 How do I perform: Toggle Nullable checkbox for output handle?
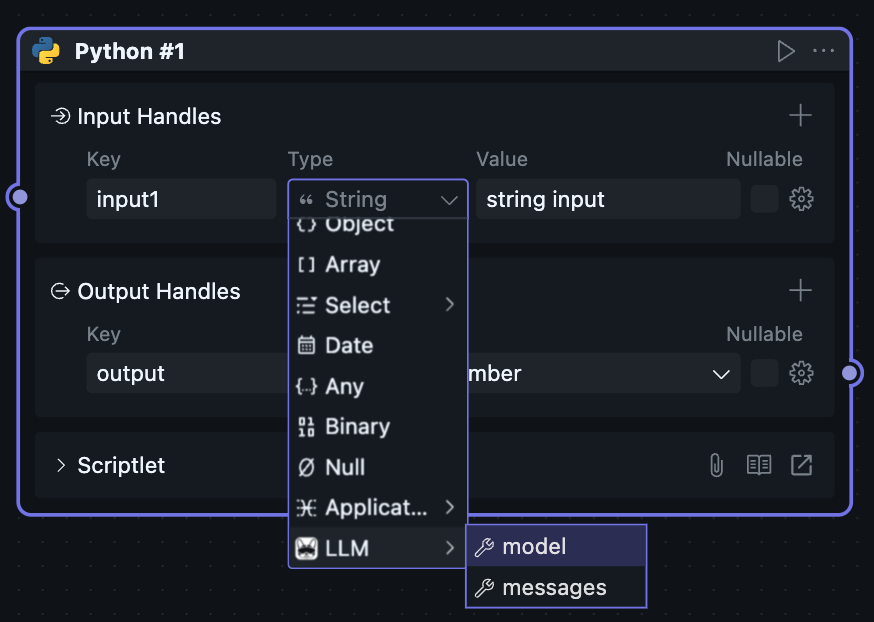[764, 373]
